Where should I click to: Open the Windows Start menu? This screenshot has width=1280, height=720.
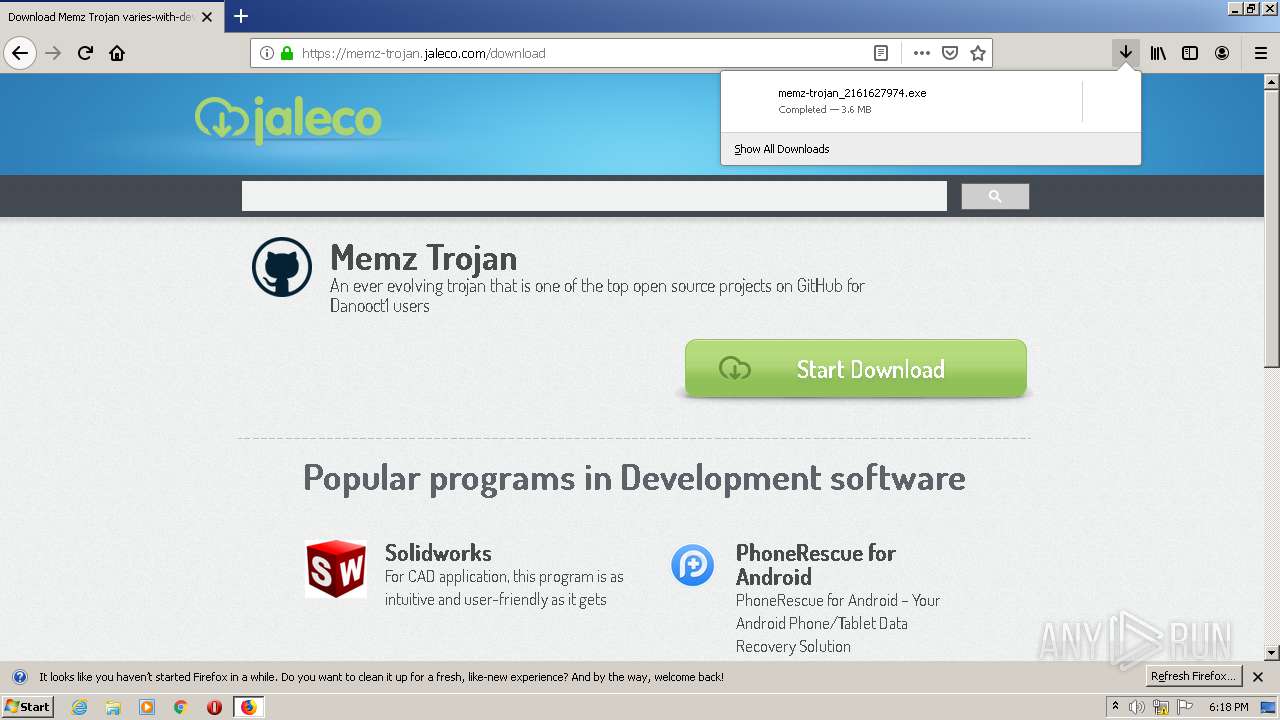coord(27,706)
